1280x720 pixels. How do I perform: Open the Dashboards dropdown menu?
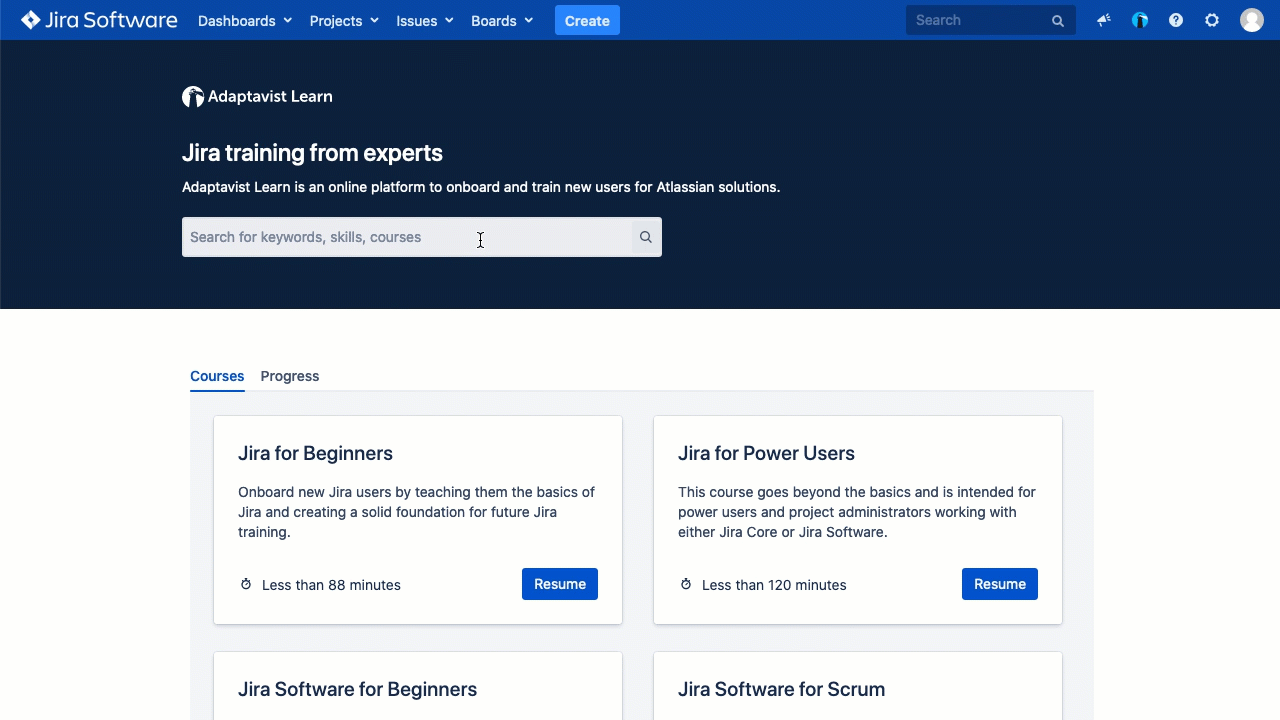245,21
